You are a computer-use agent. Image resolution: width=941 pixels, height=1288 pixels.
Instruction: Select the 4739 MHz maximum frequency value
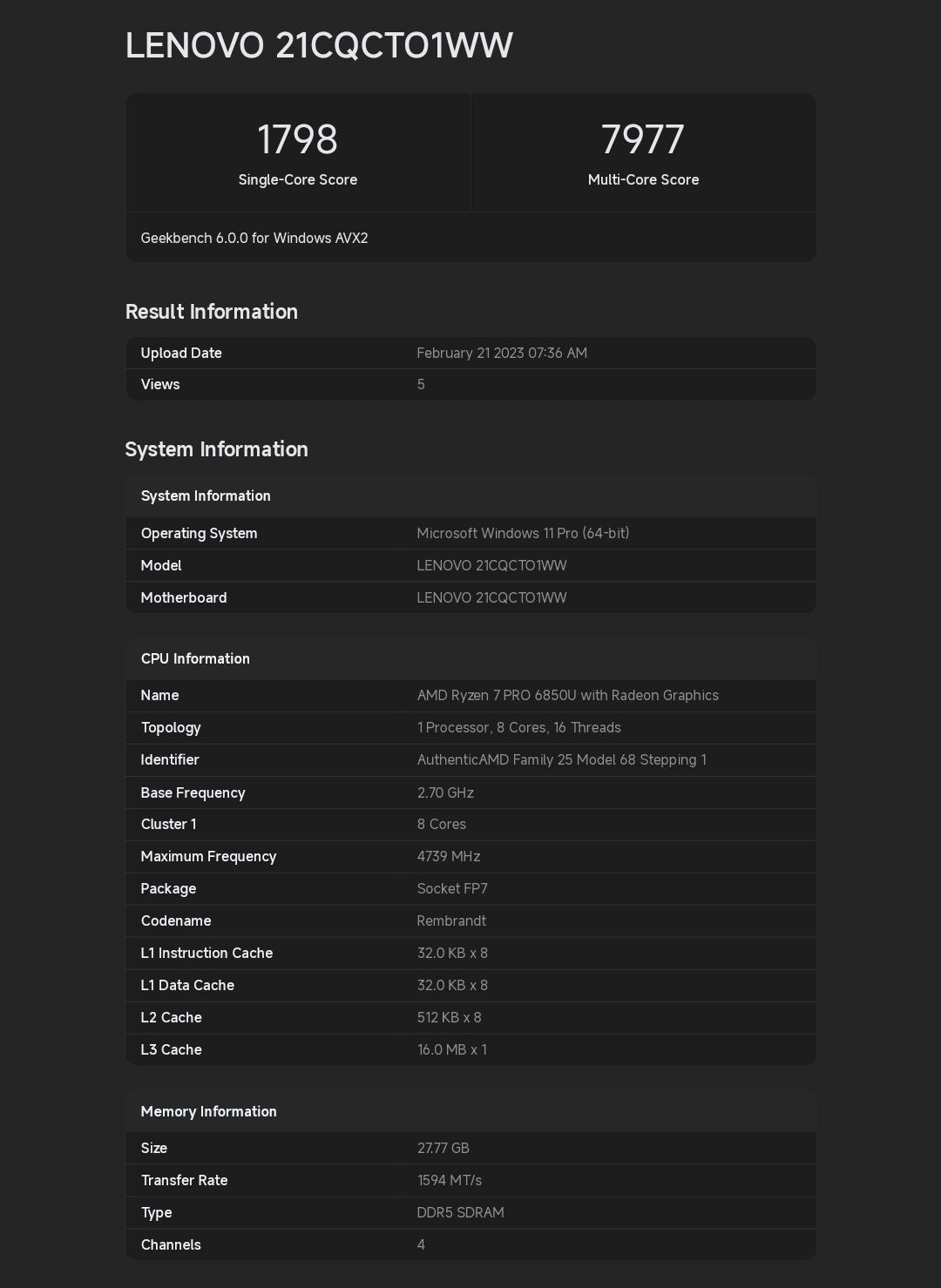click(x=449, y=856)
